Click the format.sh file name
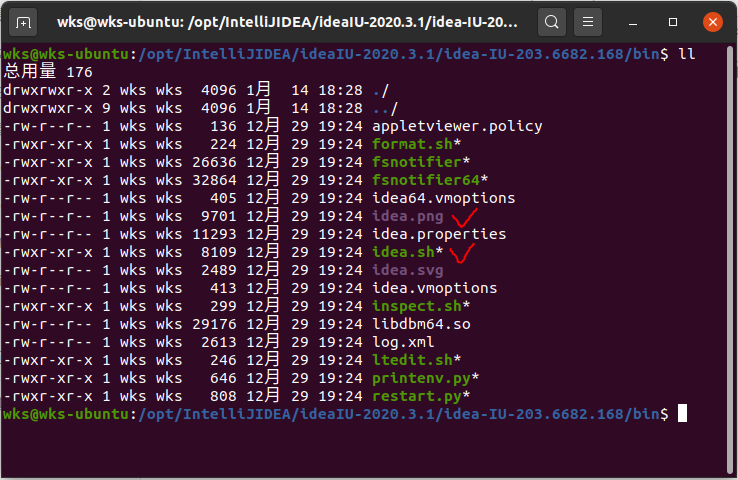This screenshot has width=738, height=480. tap(412, 144)
